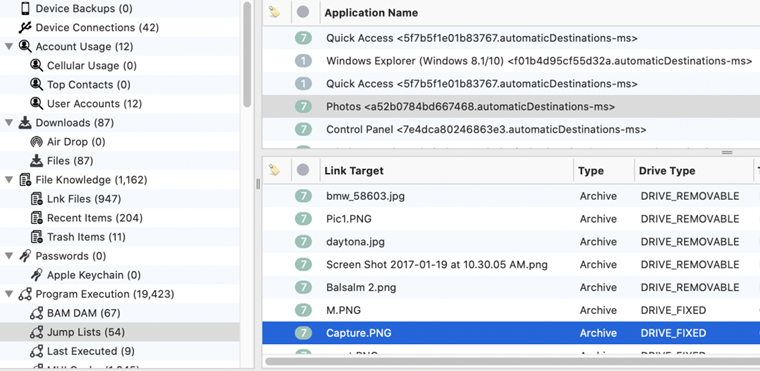Click the Apple Keychain key icon
This screenshot has height=371, width=760.
(36, 275)
